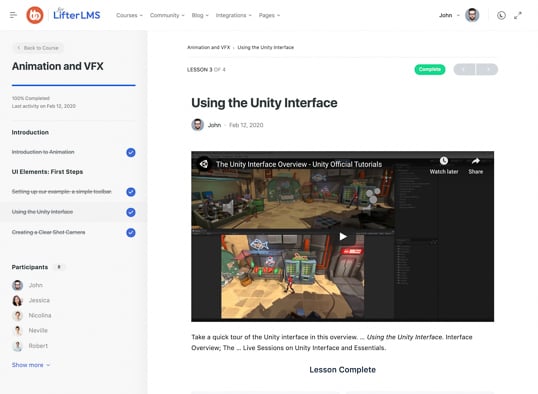This screenshot has height=394, width=538.
Task: Toggle dark mode moon icon
Action: point(501,15)
